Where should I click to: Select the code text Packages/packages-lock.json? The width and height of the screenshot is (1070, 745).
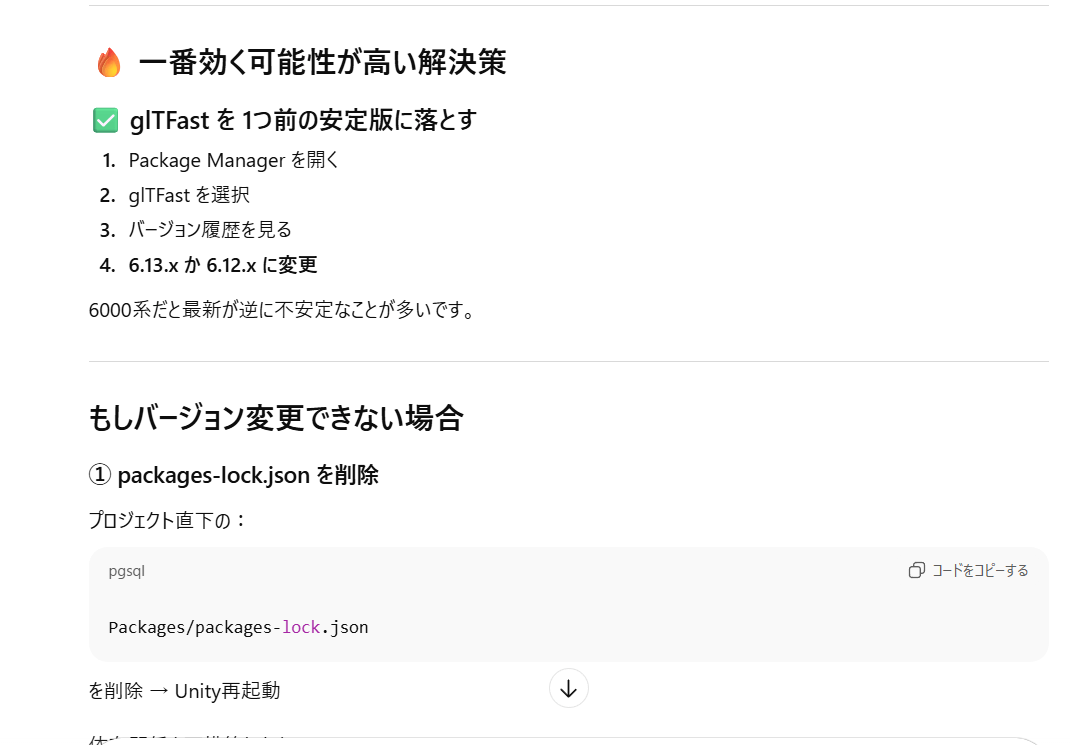(x=238, y=627)
